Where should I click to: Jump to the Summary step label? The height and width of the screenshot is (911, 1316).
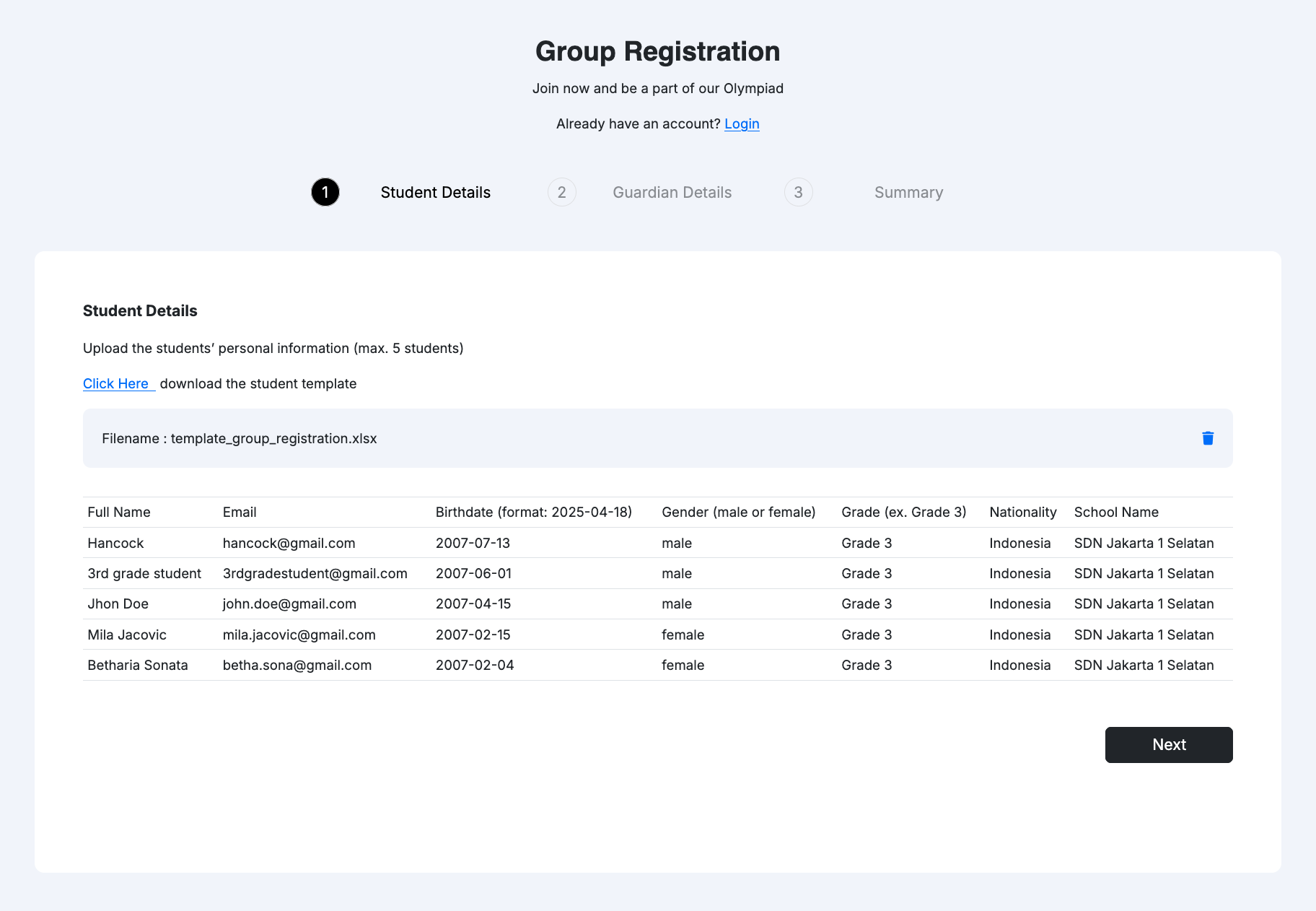tap(908, 192)
